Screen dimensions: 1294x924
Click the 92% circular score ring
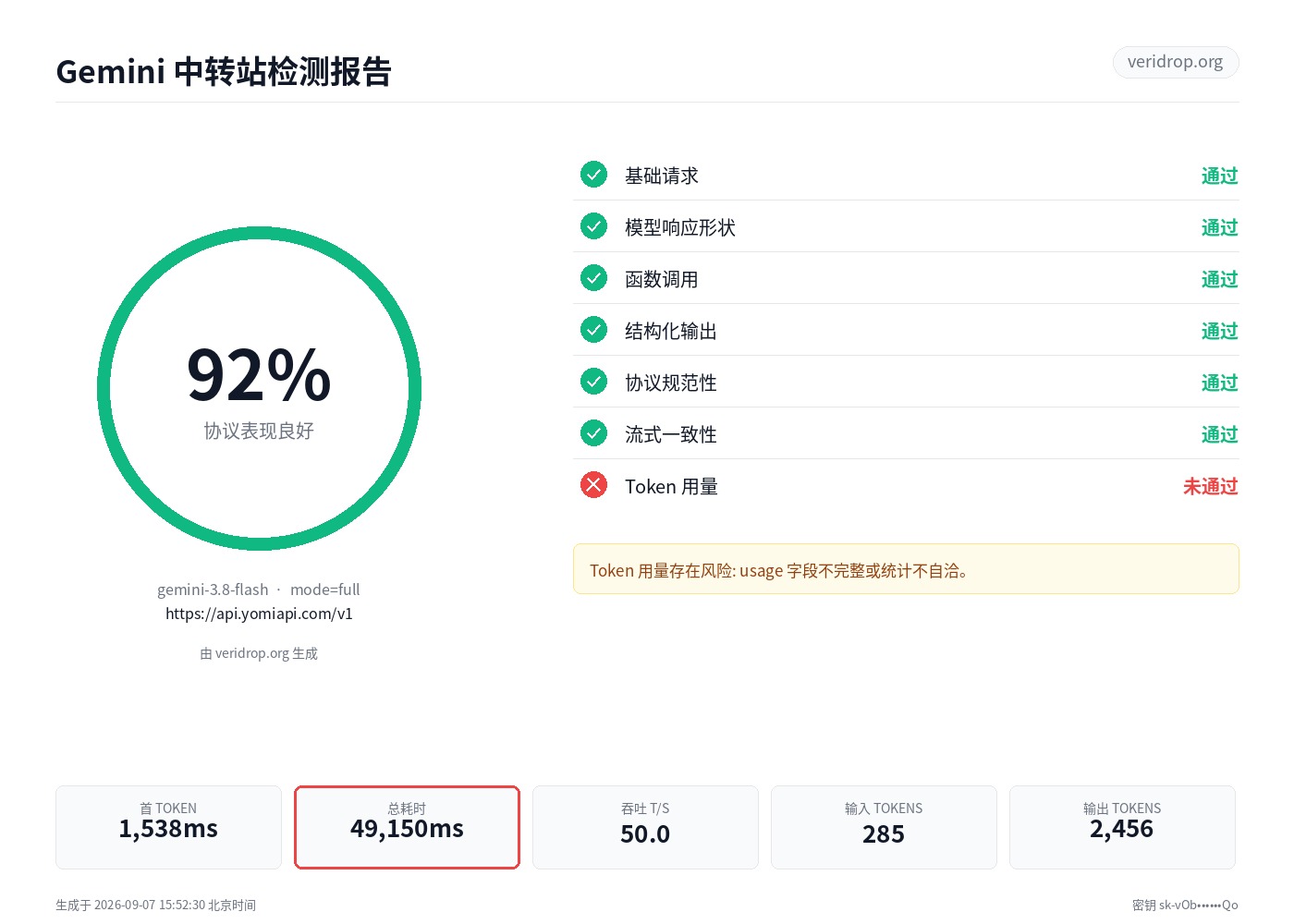(259, 389)
